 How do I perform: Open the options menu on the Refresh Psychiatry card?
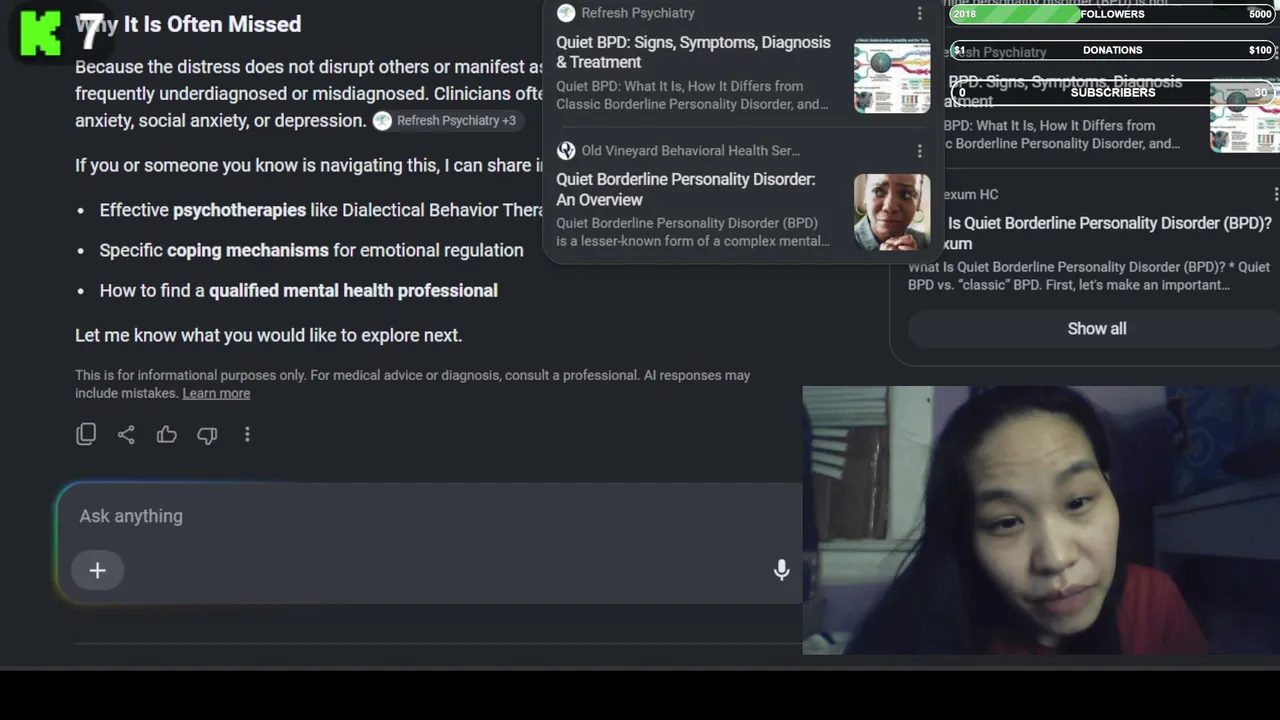[x=920, y=13]
